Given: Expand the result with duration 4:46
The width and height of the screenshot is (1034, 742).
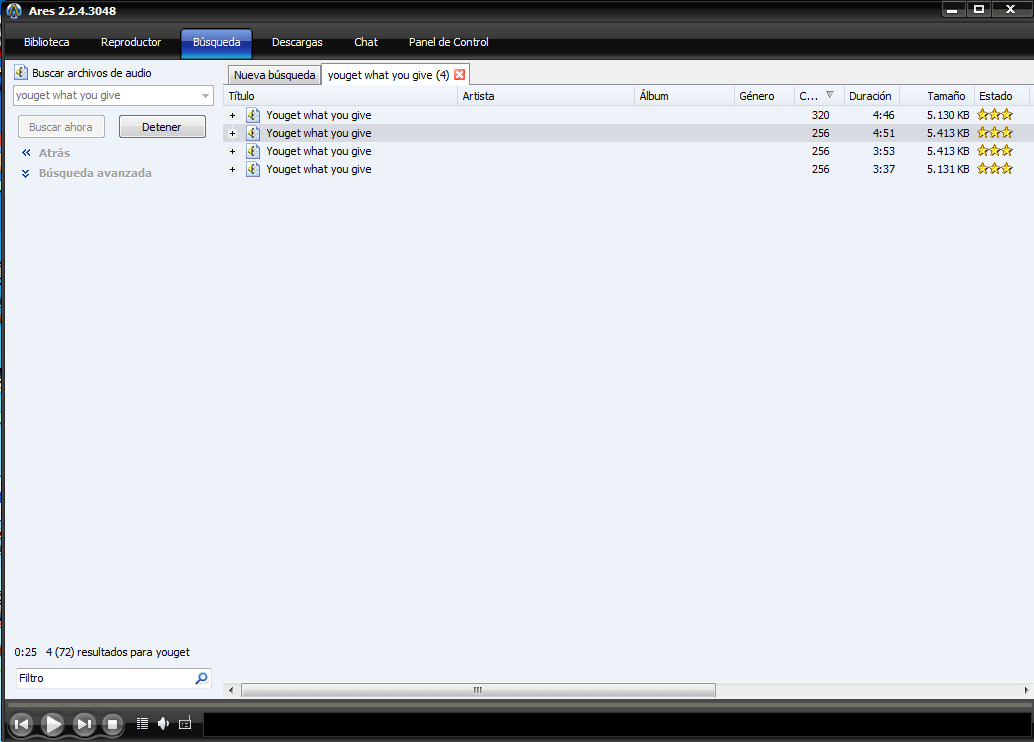Looking at the screenshot, I should [232, 115].
